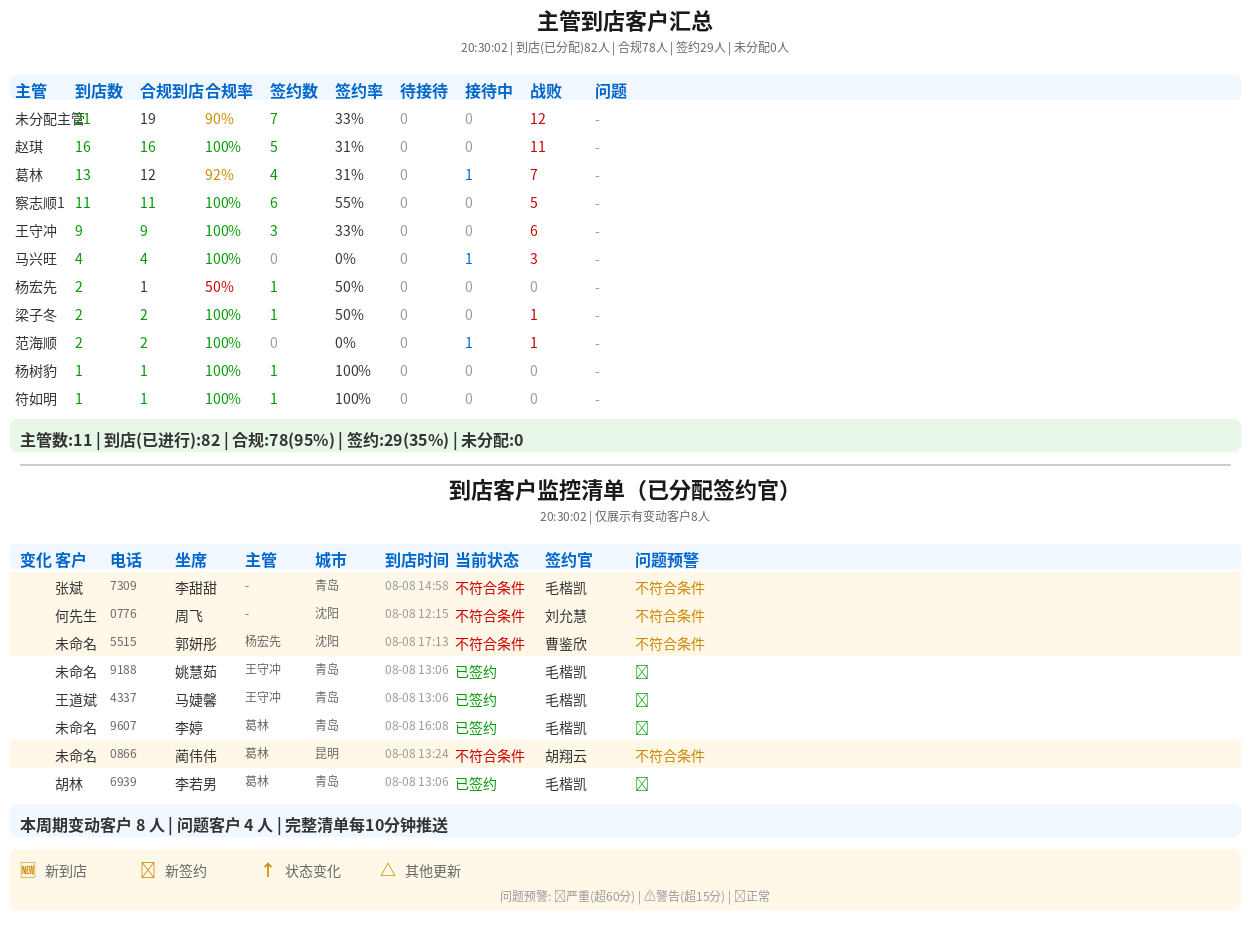Click the 到店数 column header
The height and width of the screenshot is (952, 1250).
[x=99, y=91]
